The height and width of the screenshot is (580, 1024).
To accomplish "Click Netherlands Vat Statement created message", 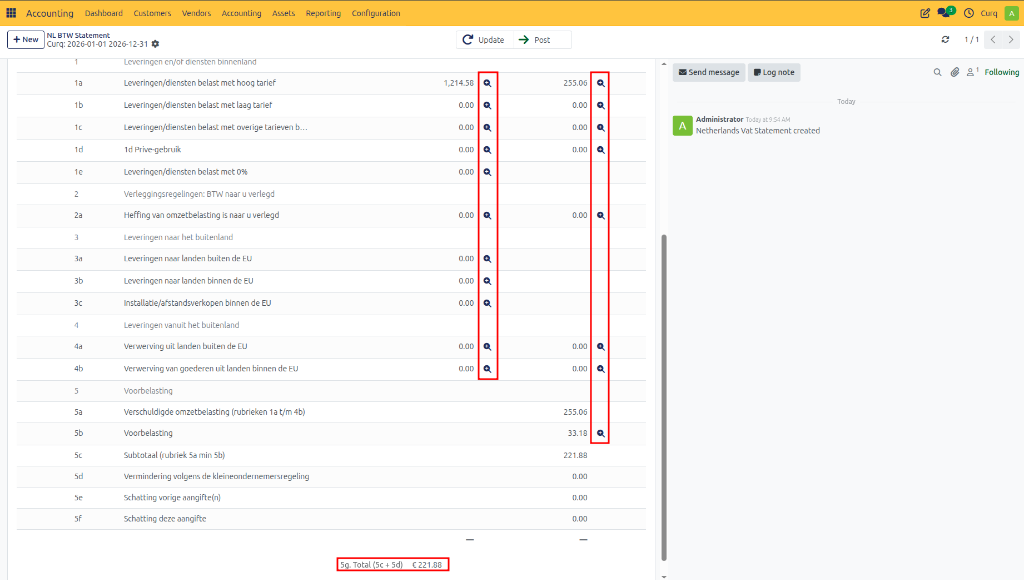I will pos(758,131).
